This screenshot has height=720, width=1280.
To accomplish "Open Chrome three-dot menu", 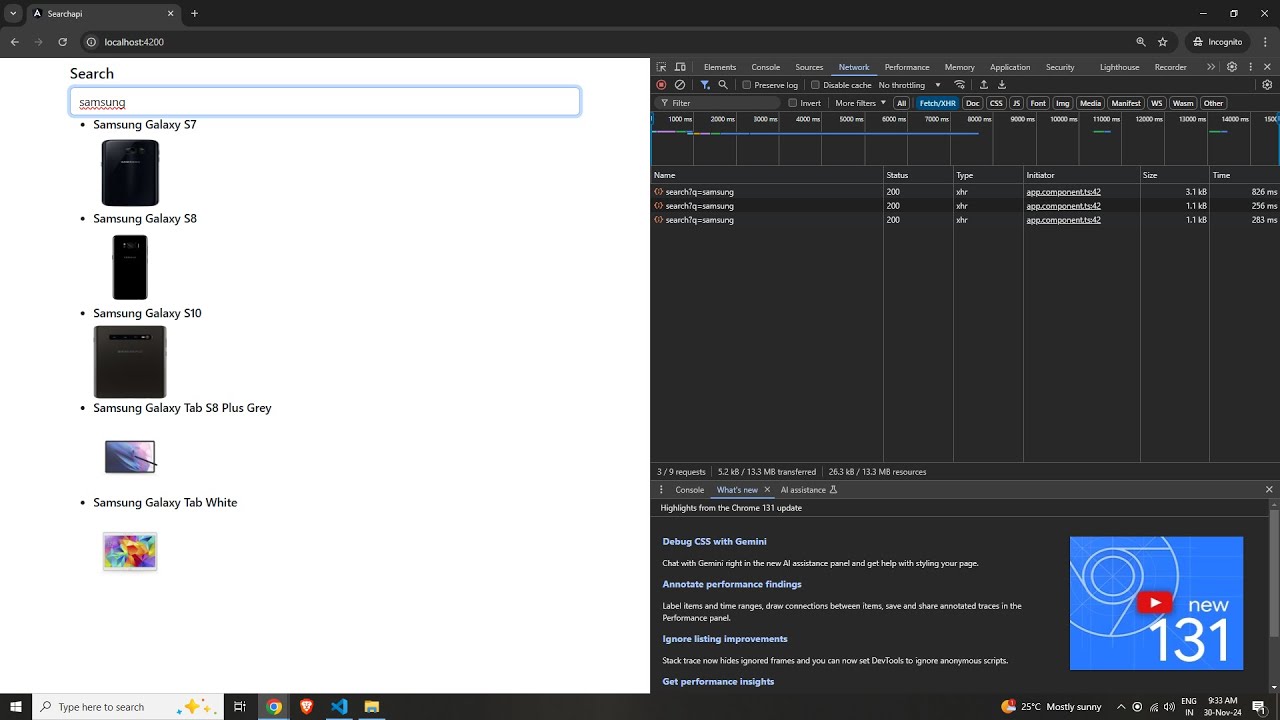I will [x=1265, y=42].
